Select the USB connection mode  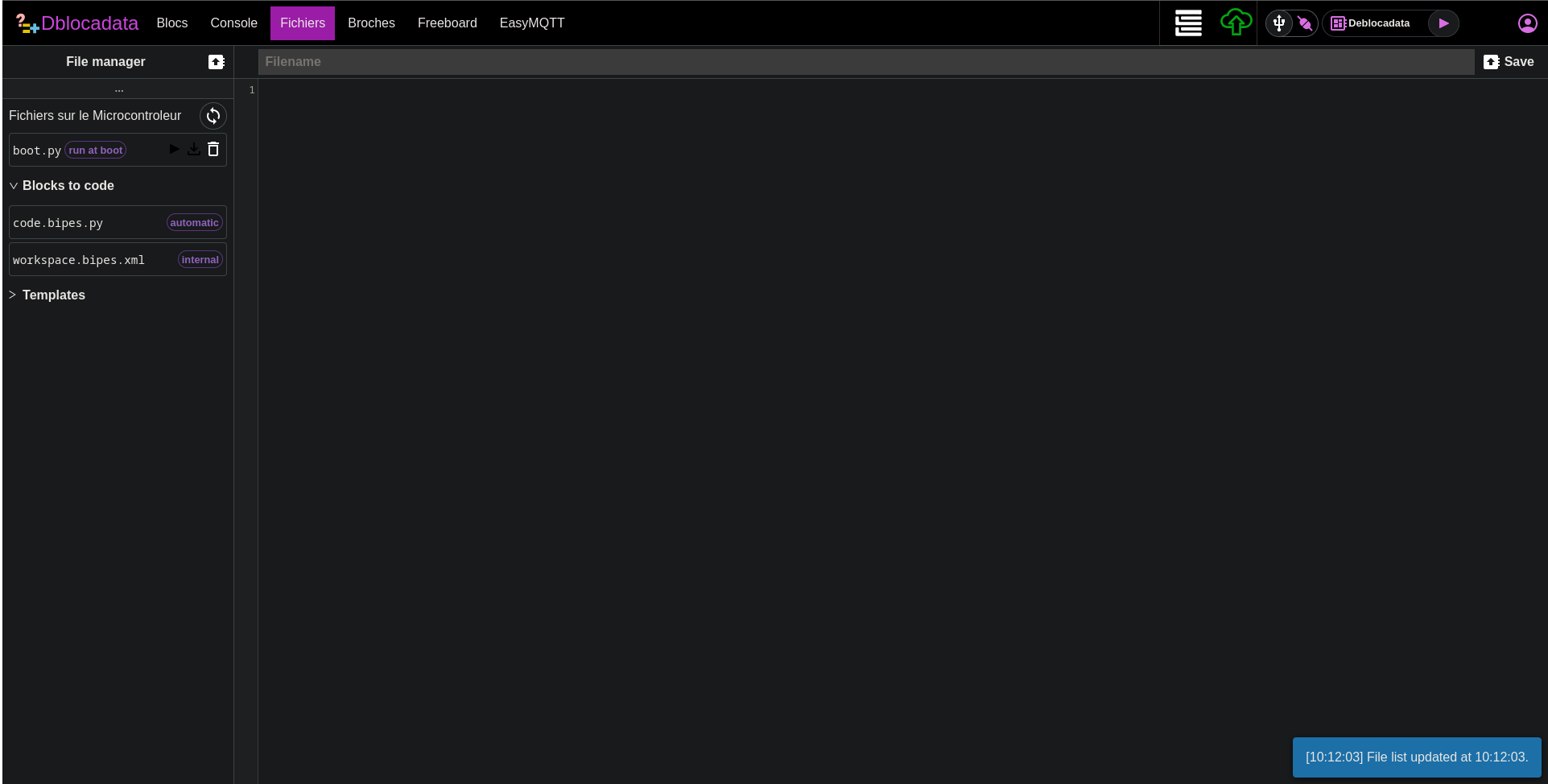(x=1279, y=23)
